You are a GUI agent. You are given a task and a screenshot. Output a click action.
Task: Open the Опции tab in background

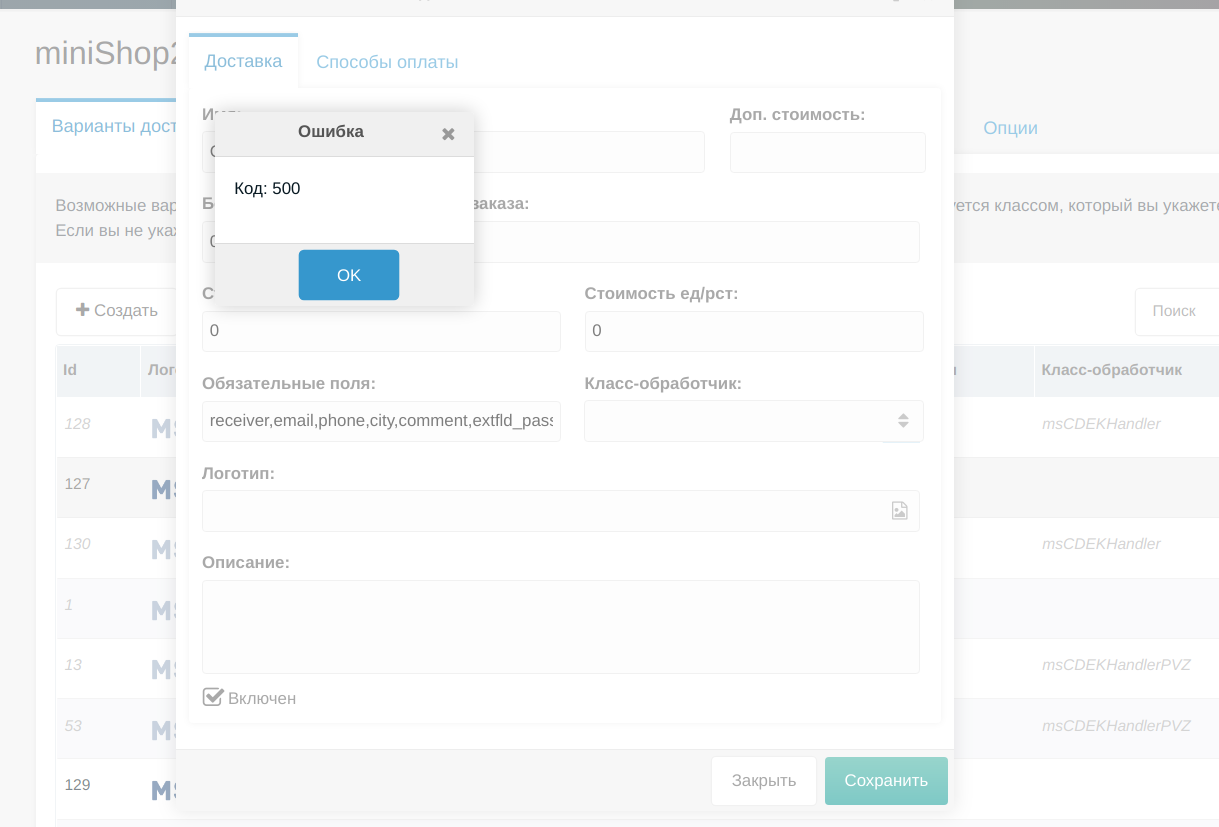click(1010, 128)
